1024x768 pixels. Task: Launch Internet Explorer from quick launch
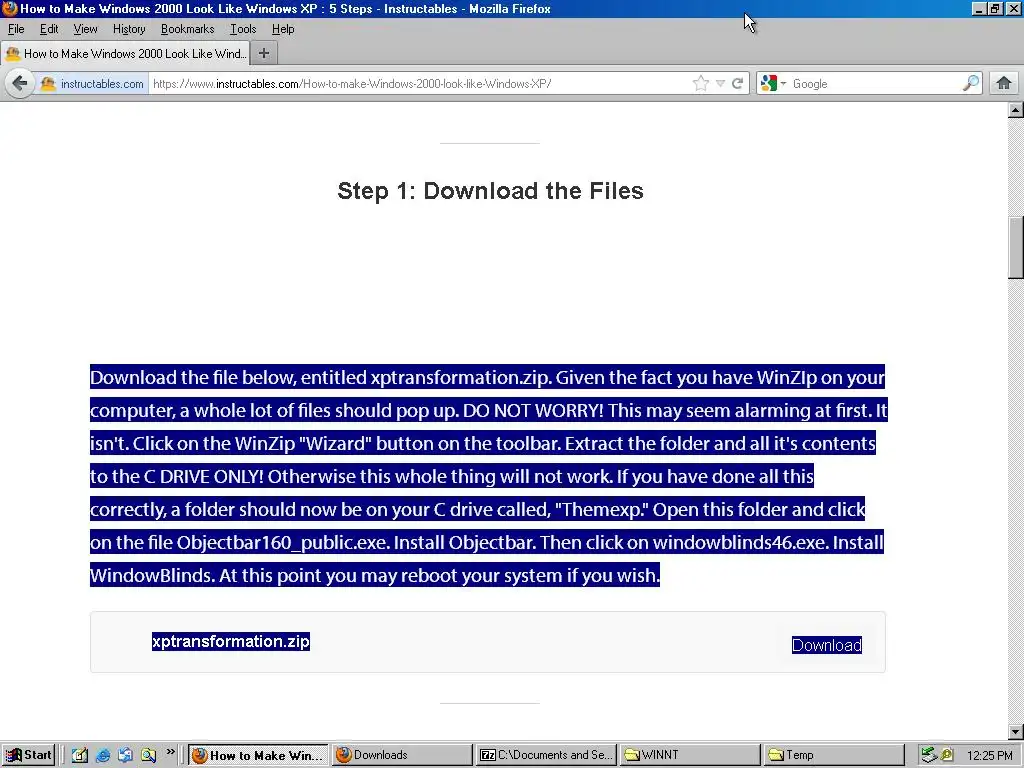(103, 755)
